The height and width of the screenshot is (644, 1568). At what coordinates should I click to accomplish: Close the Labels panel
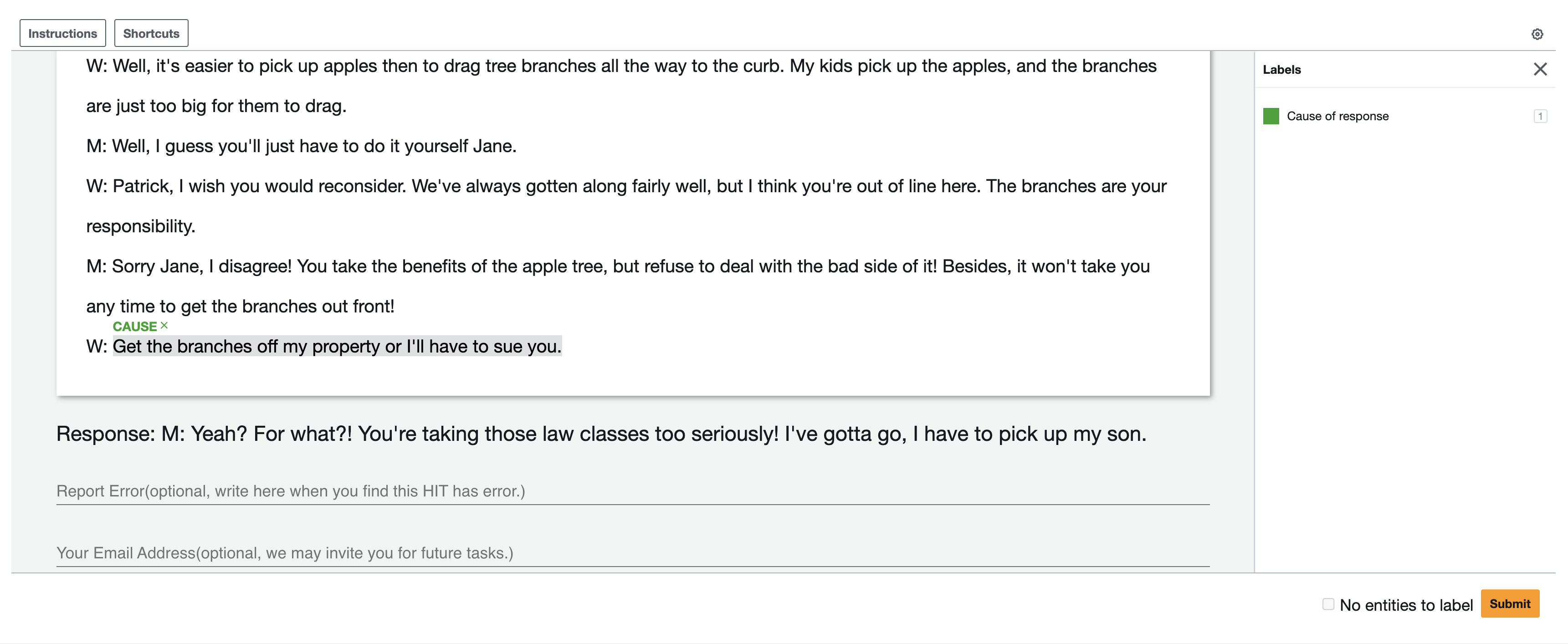1540,69
